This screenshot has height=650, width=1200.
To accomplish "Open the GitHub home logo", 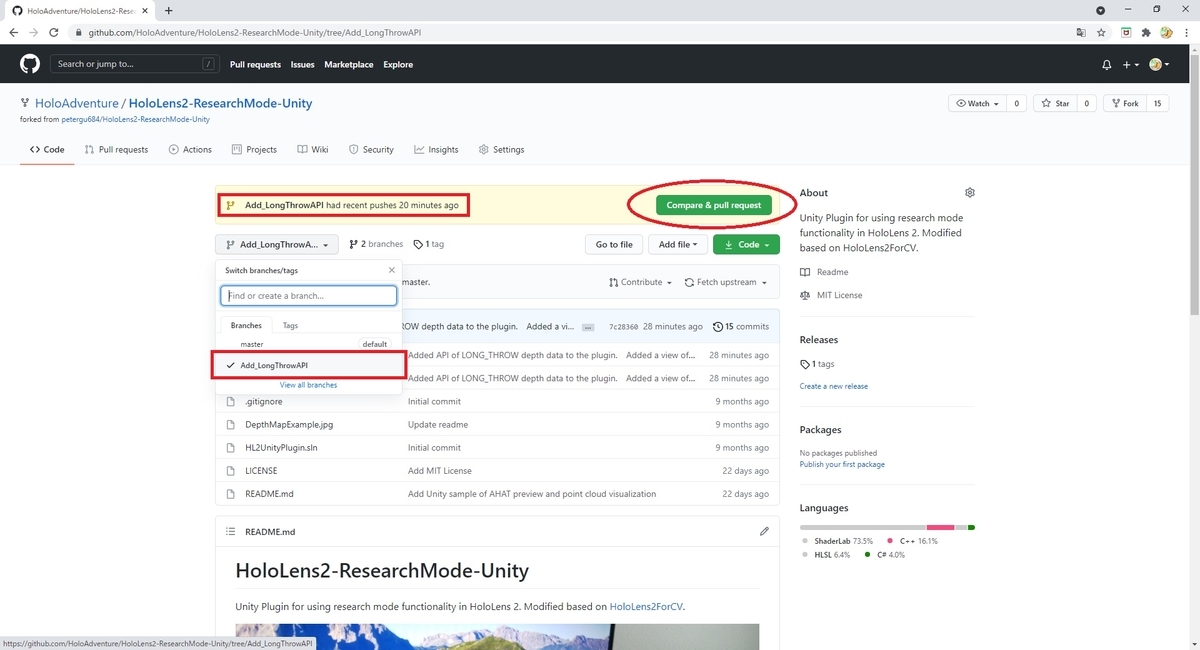I will pyautogui.click(x=29, y=64).
